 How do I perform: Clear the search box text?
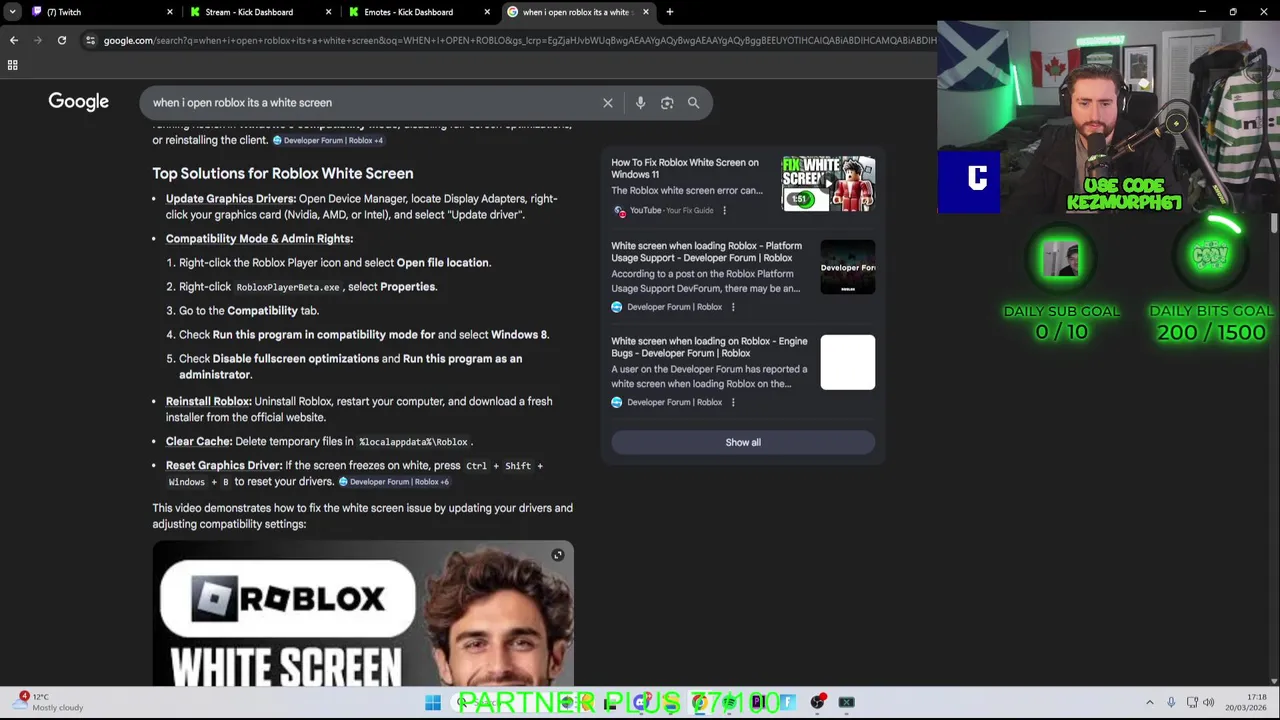point(608,102)
